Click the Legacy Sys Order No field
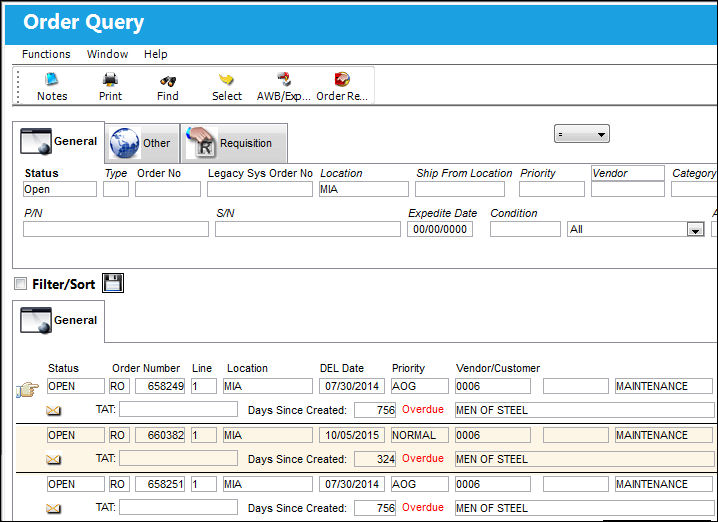The image size is (718, 522). pyautogui.click(x=260, y=189)
